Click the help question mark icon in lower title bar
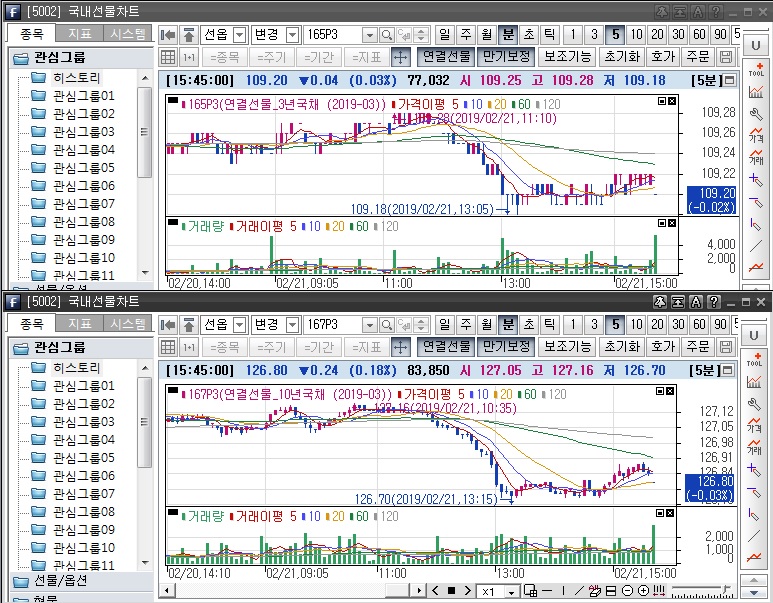The height and width of the screenshot is (603, 773). click(714, 302)
